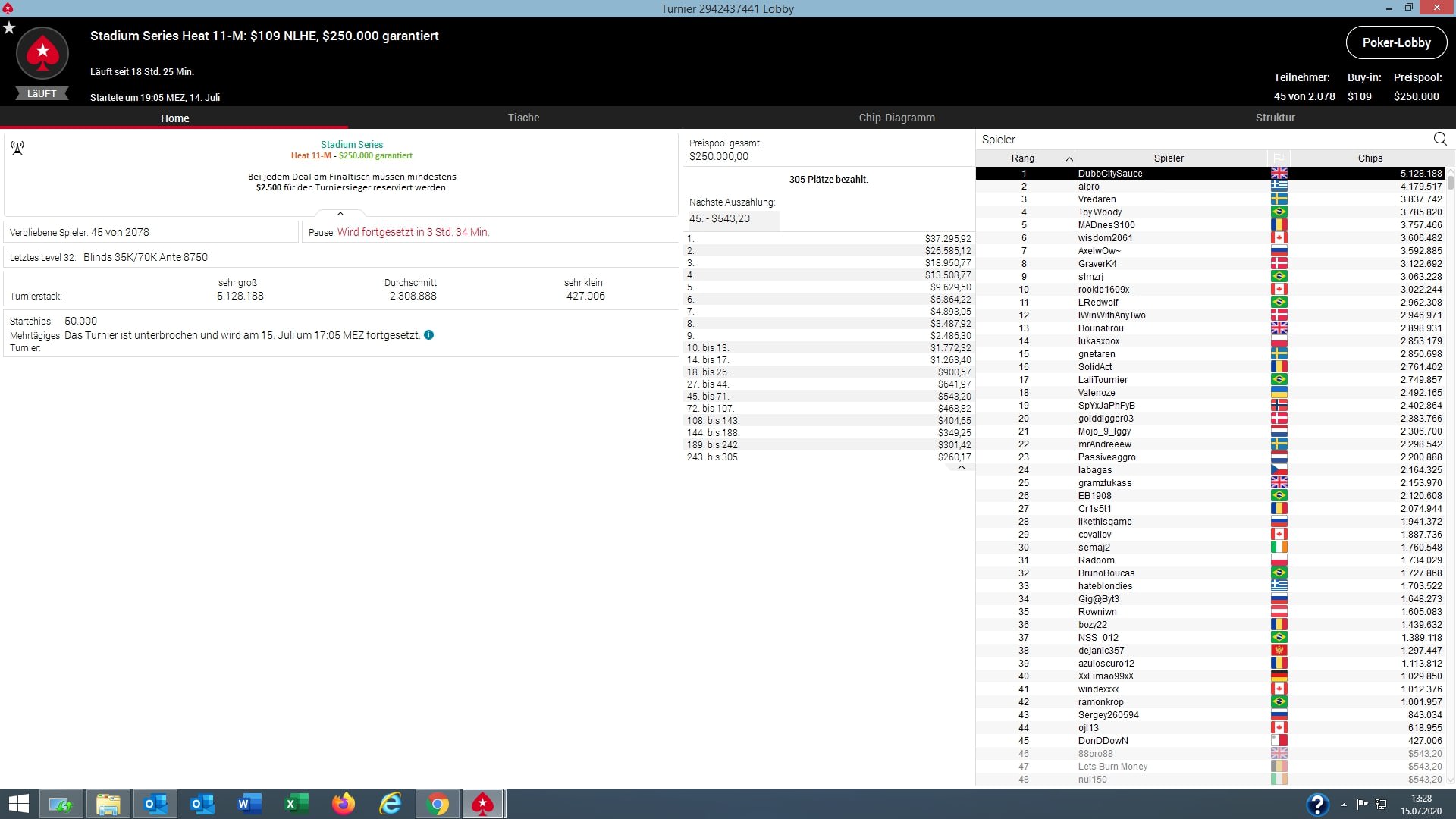Image resolution: width=1456 pixels, height=819 pixels.
Task: Open Google Chrome from the taskbar
Action: [x=438, y=804]
